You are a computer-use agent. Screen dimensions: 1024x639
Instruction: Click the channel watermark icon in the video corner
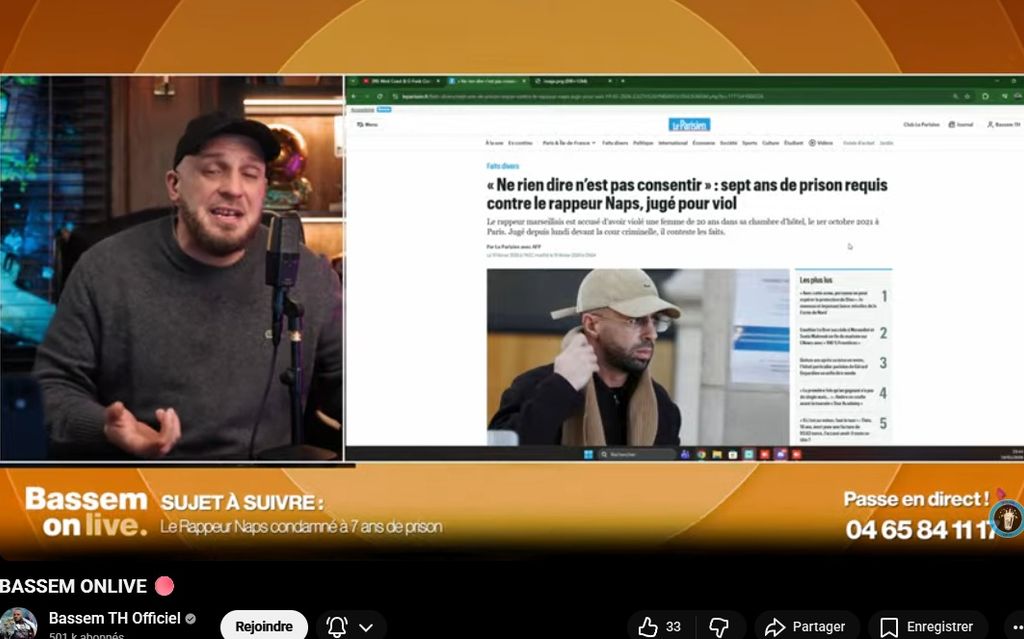click(1007, 519)
